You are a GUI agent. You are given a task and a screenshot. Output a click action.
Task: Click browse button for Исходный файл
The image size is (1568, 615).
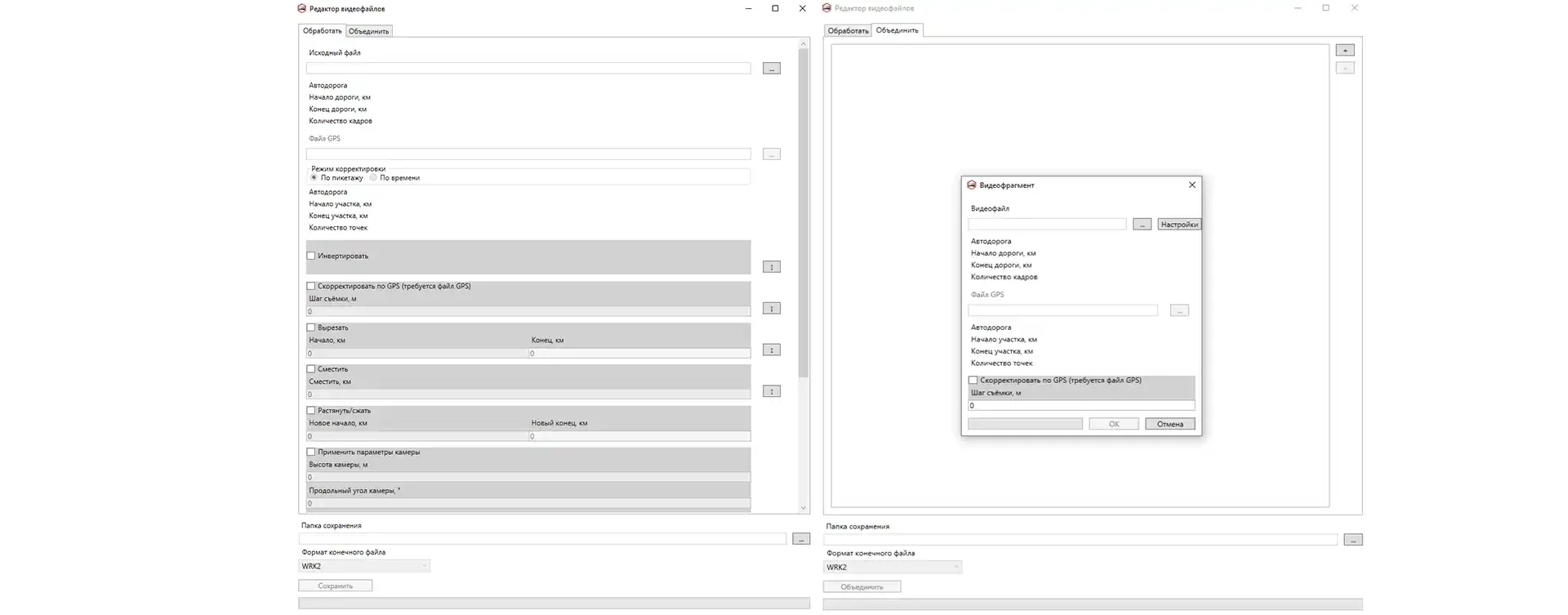tap(771, 69)
